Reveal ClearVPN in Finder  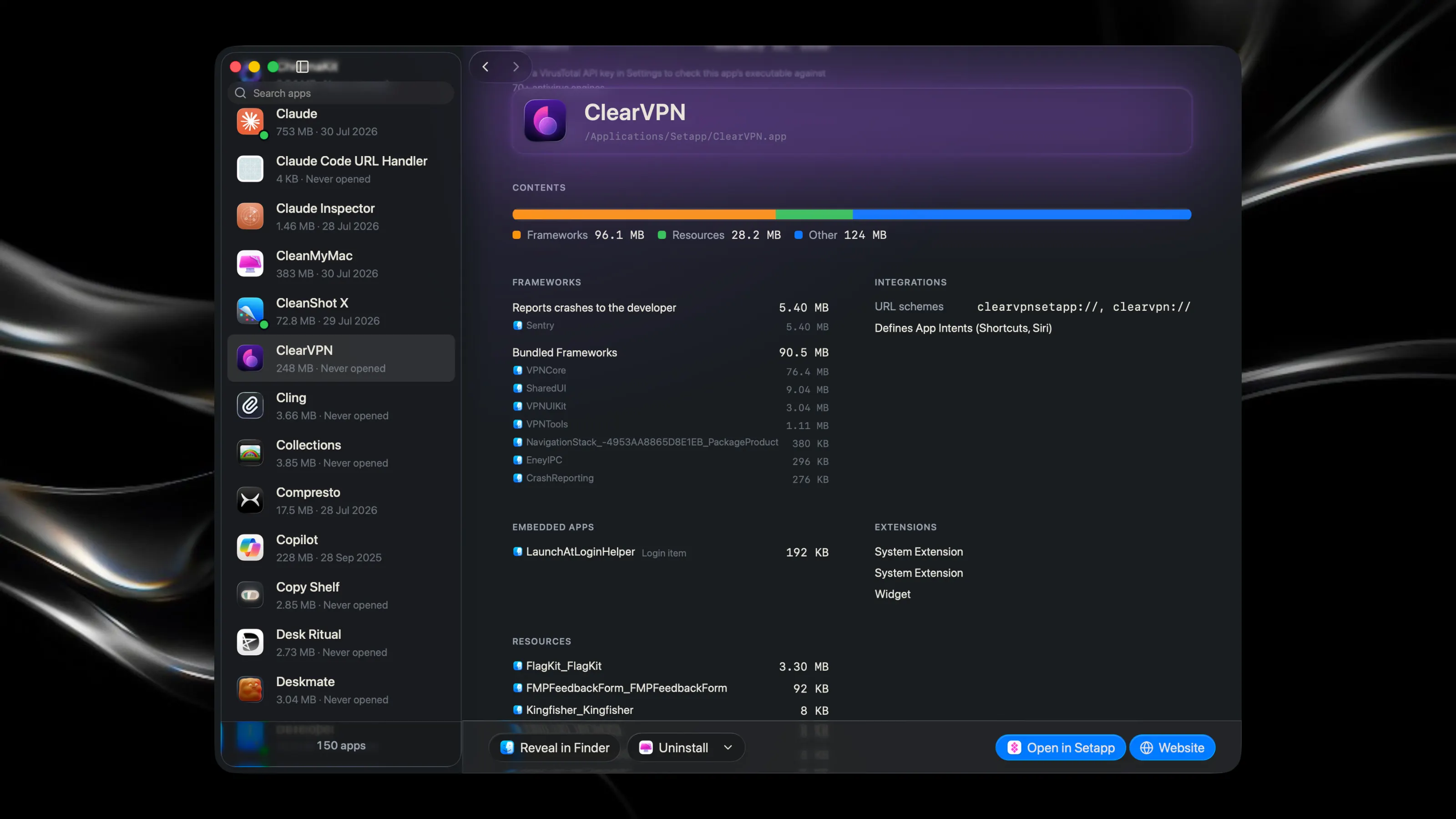point(555,748)
